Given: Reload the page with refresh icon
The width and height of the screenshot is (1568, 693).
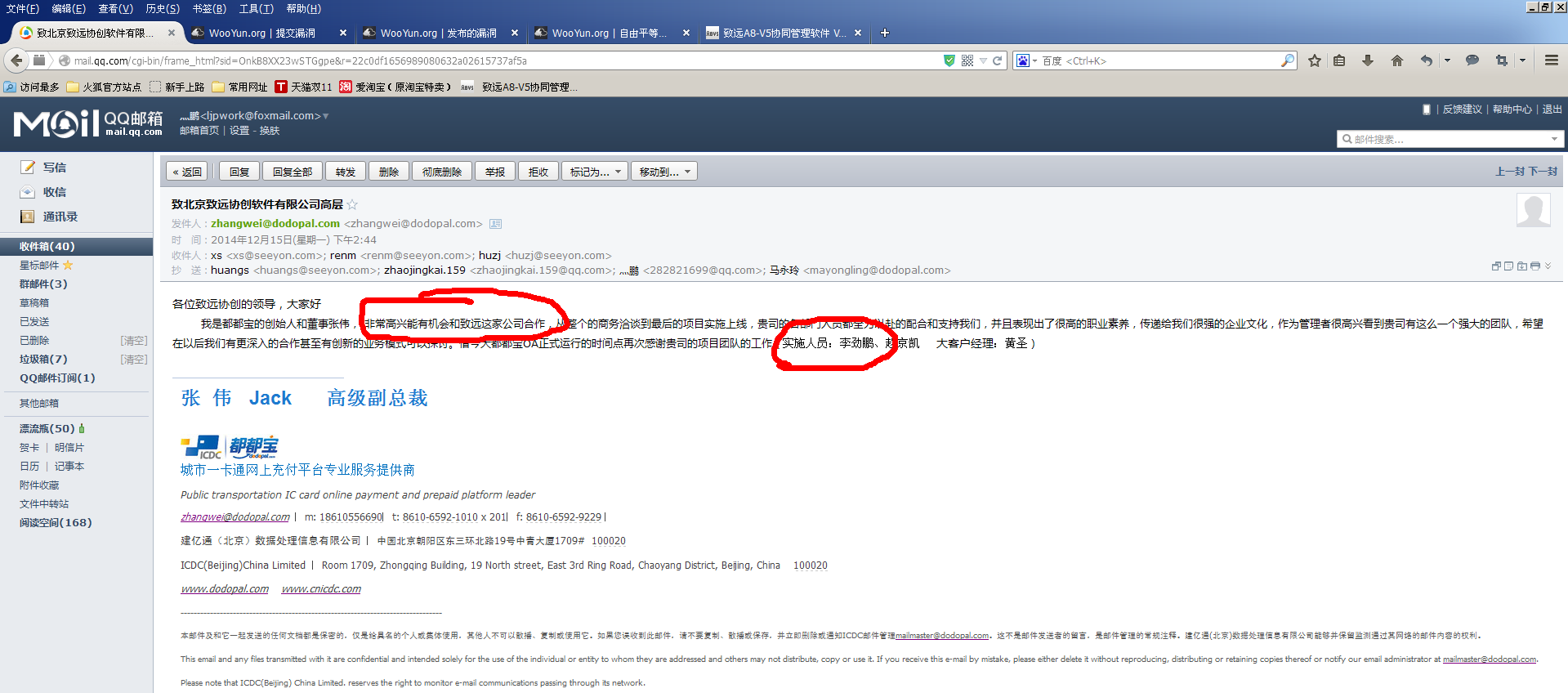Looking at the screenshot, I should point(998,60).
